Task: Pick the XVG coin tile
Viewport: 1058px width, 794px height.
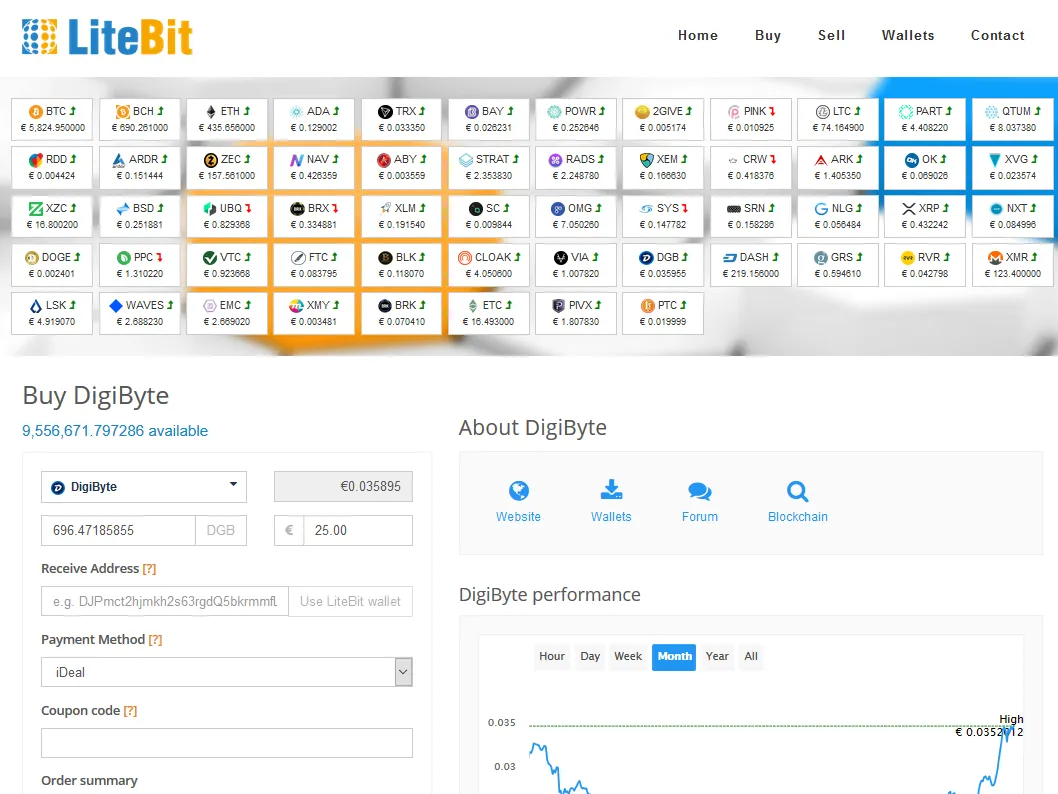Action: pos(1013,167)
